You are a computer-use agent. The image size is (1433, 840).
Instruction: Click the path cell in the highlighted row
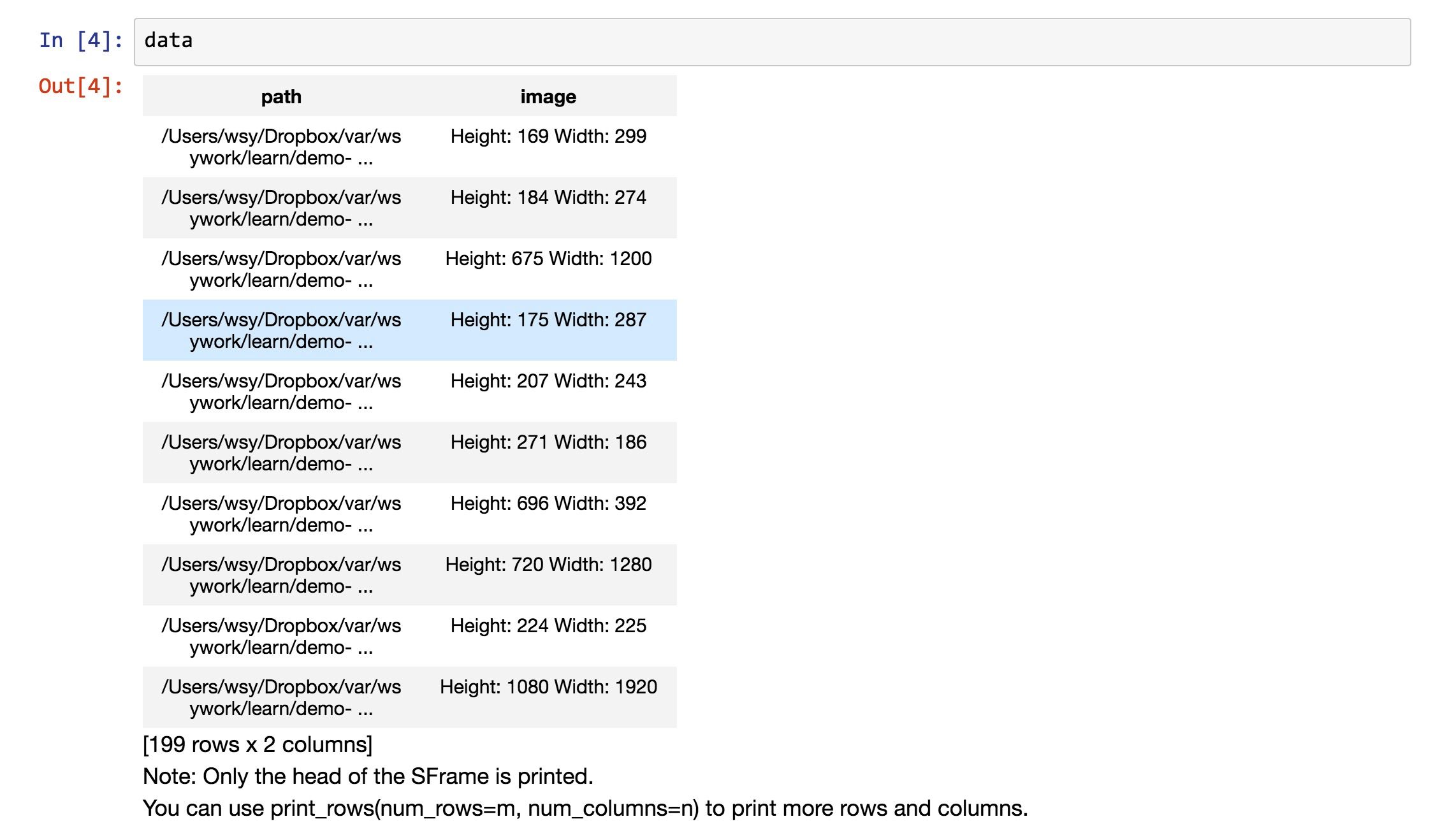tap(281, 331)
